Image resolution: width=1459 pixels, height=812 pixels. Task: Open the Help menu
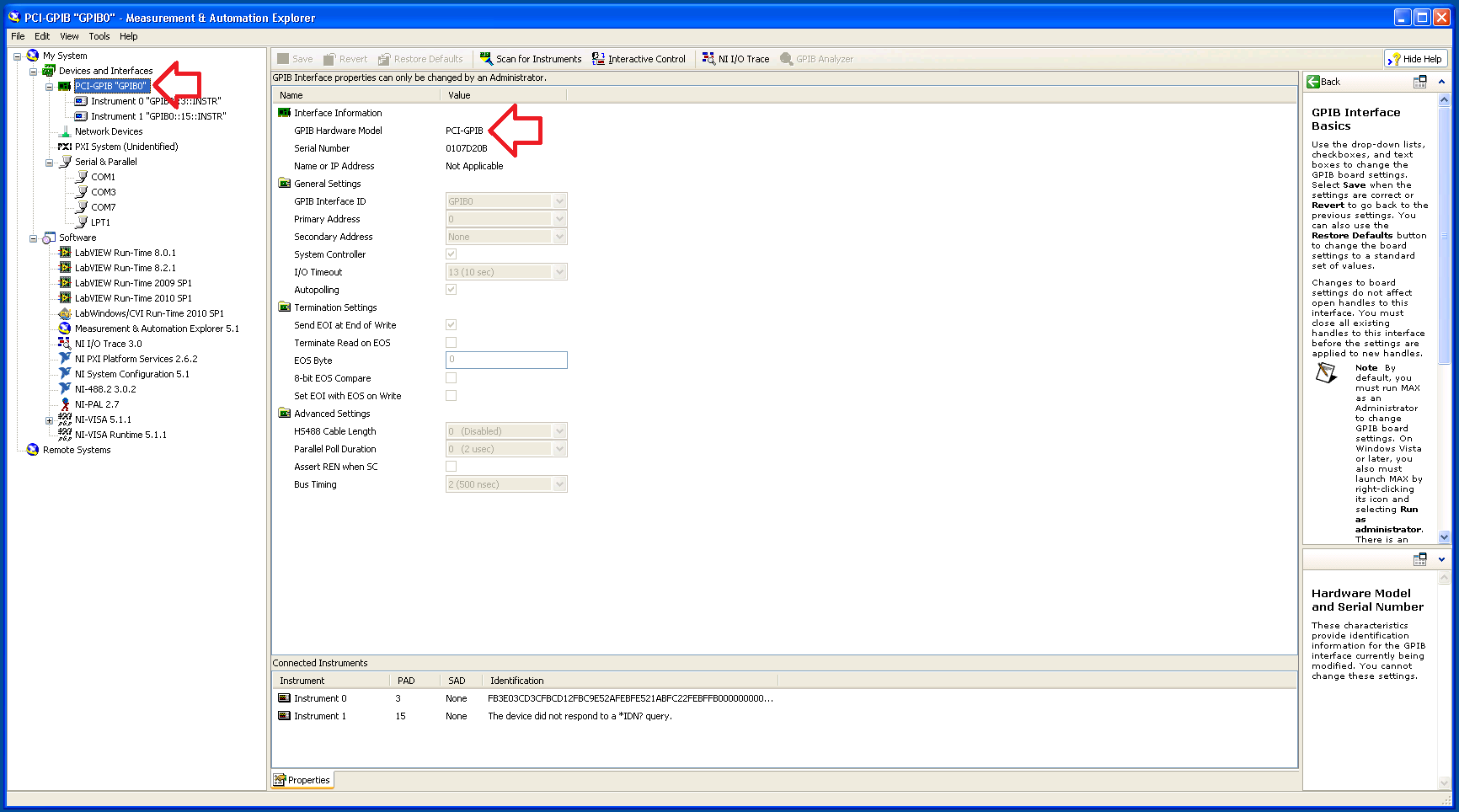tap(129, 36)
